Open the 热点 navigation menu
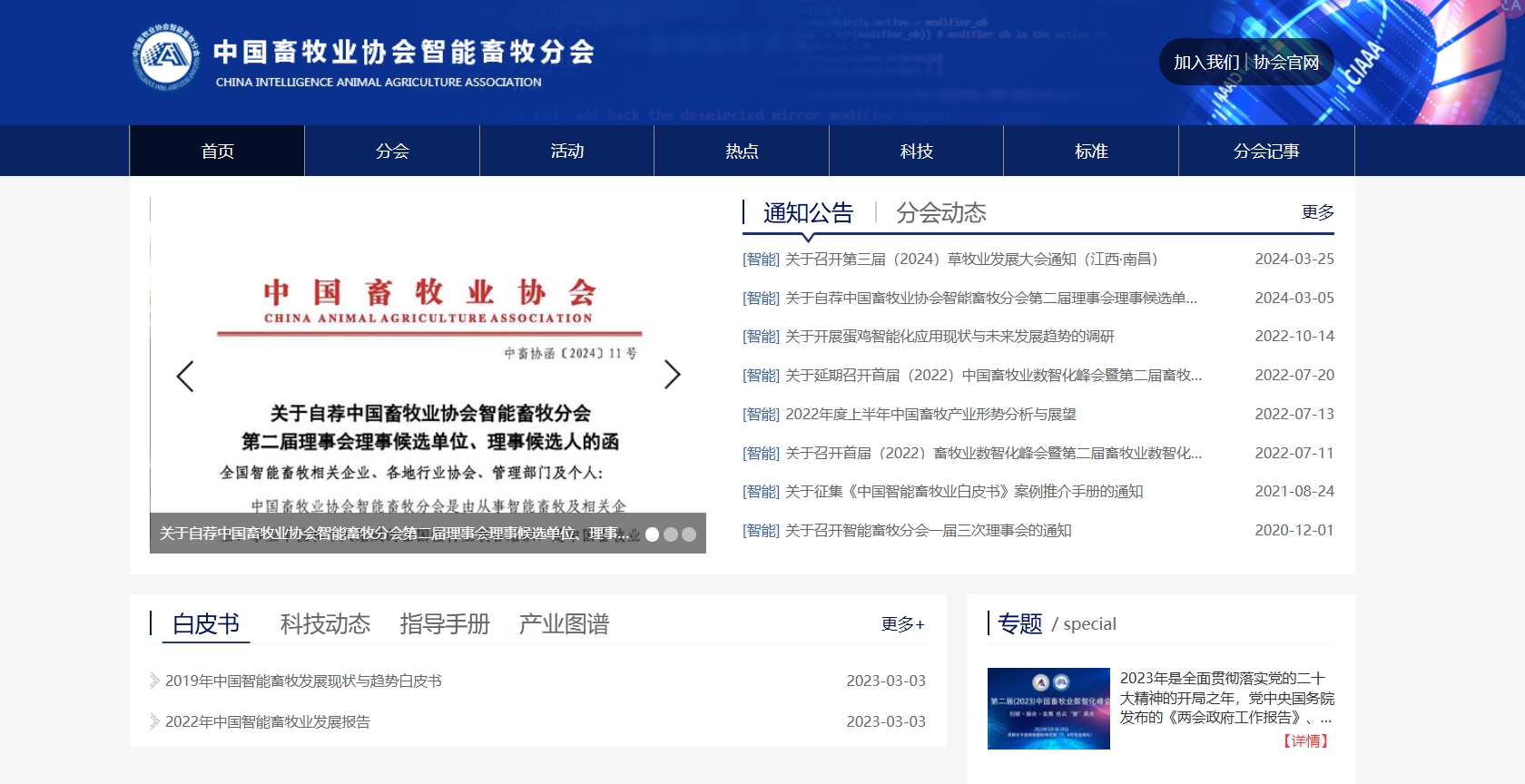Viewport: 1525px width, 784px height. pos(742,151)
